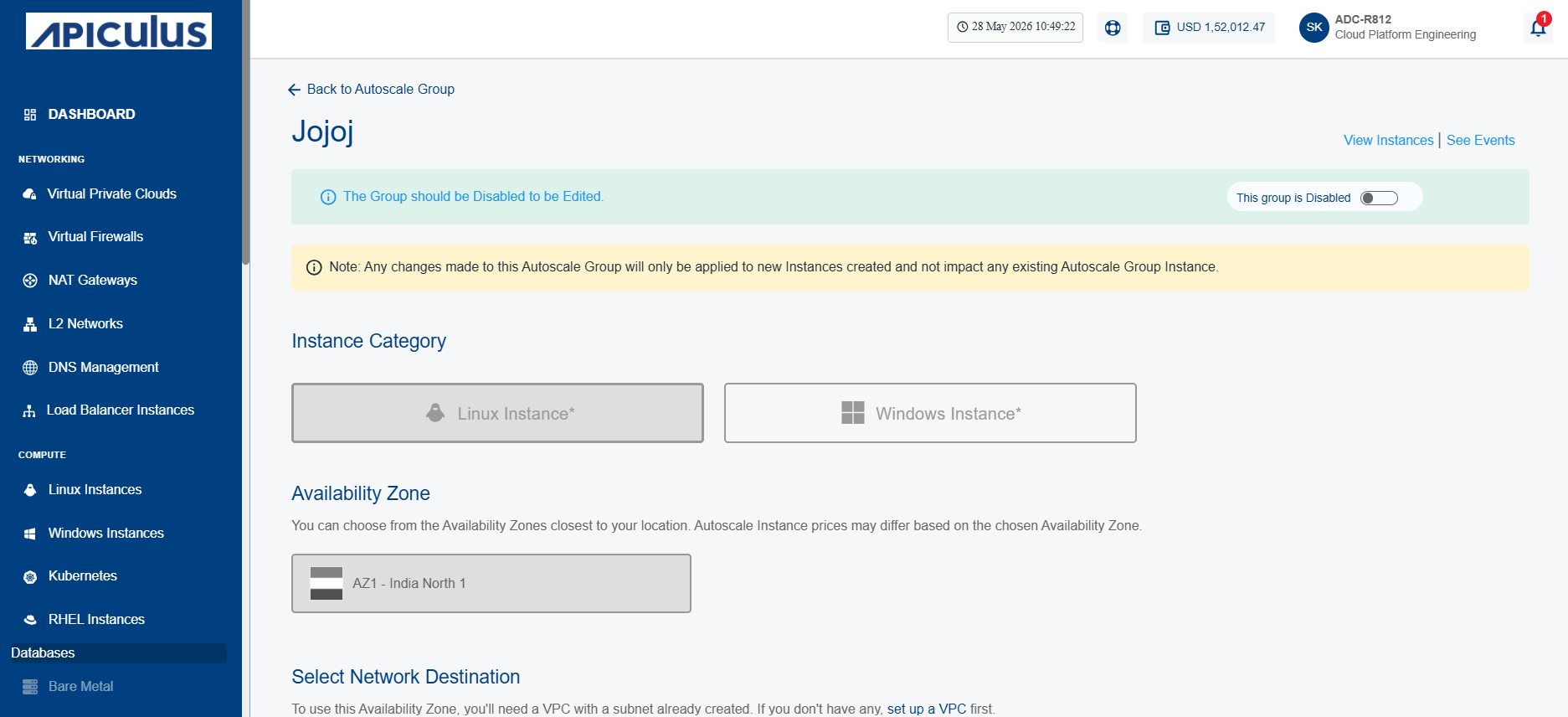Click the Windows Instances icon in sidebar

click(30, 534)
